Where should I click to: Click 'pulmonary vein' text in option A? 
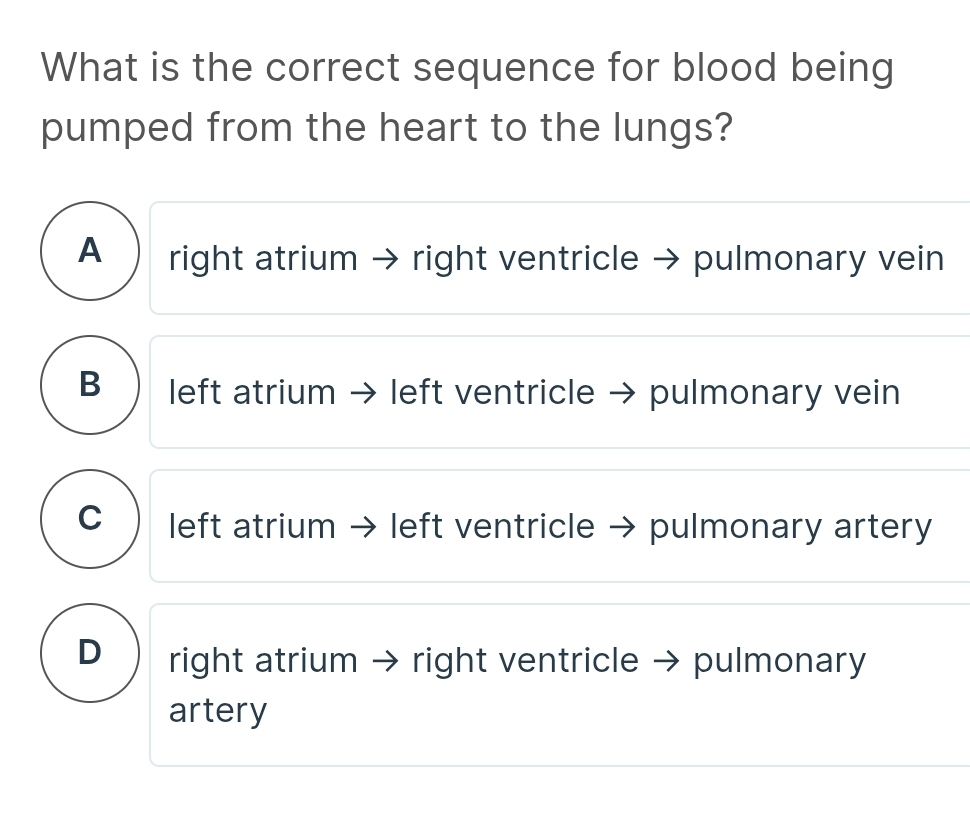point(818,259)
